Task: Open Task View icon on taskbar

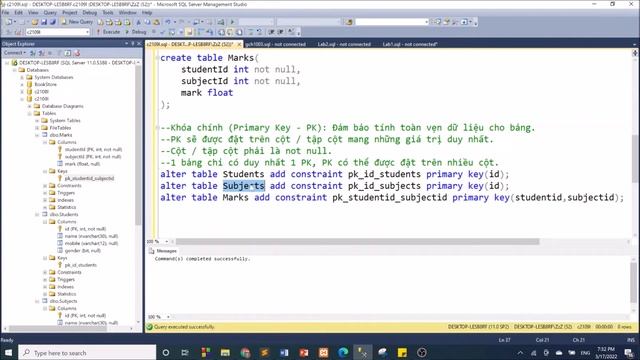Action: click(185, 353)
